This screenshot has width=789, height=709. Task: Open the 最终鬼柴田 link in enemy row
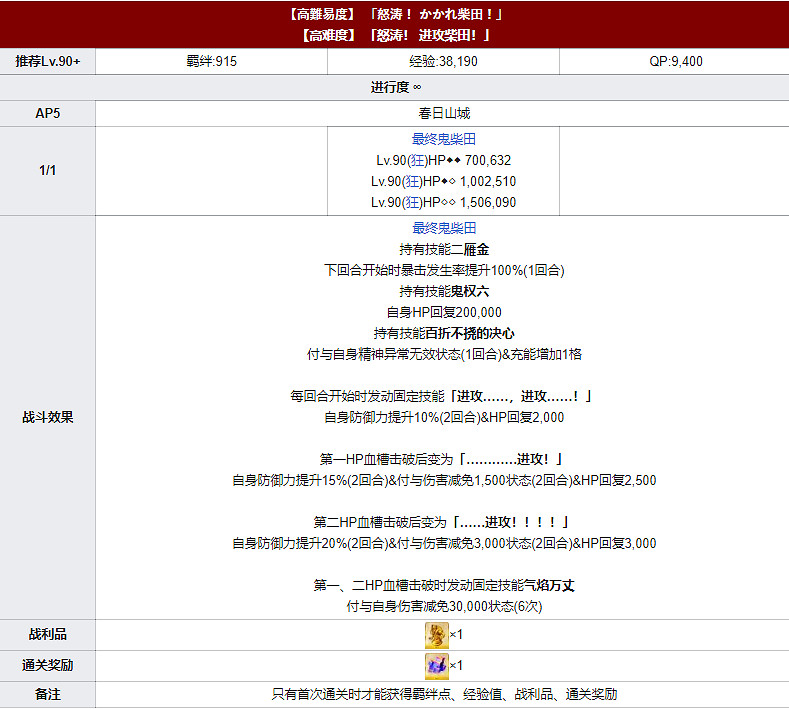[444, 139]
